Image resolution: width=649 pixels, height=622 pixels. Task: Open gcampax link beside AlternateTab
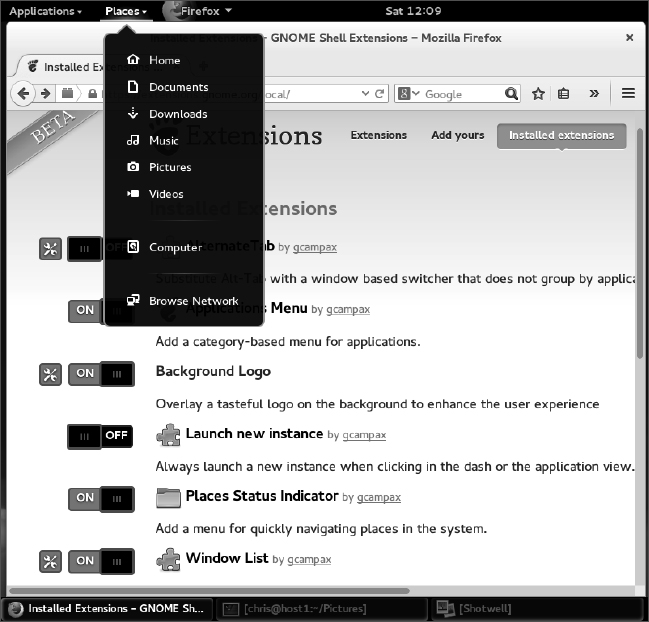tap(315, 247)
